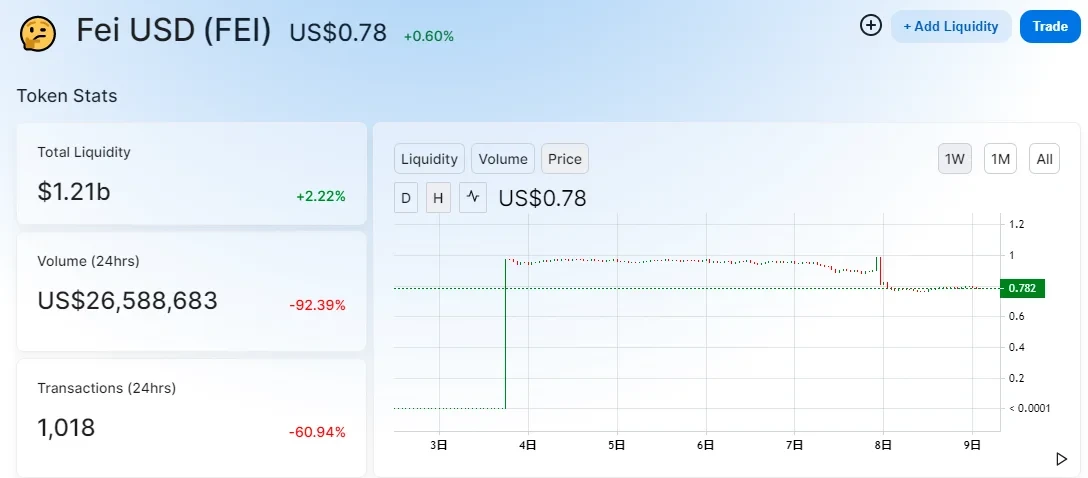Select the H hourly candle interval

click(438, 198)
